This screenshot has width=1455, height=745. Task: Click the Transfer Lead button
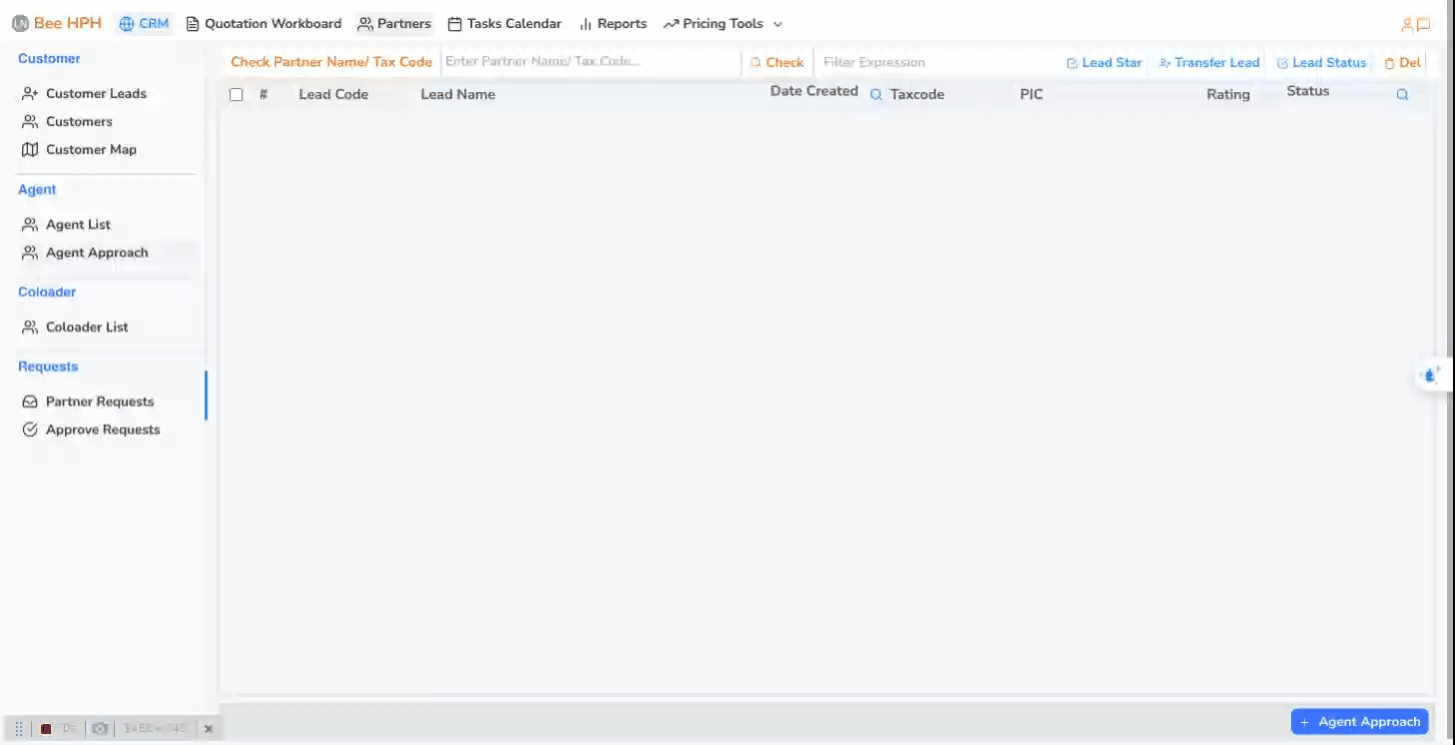click(1209, 62)
